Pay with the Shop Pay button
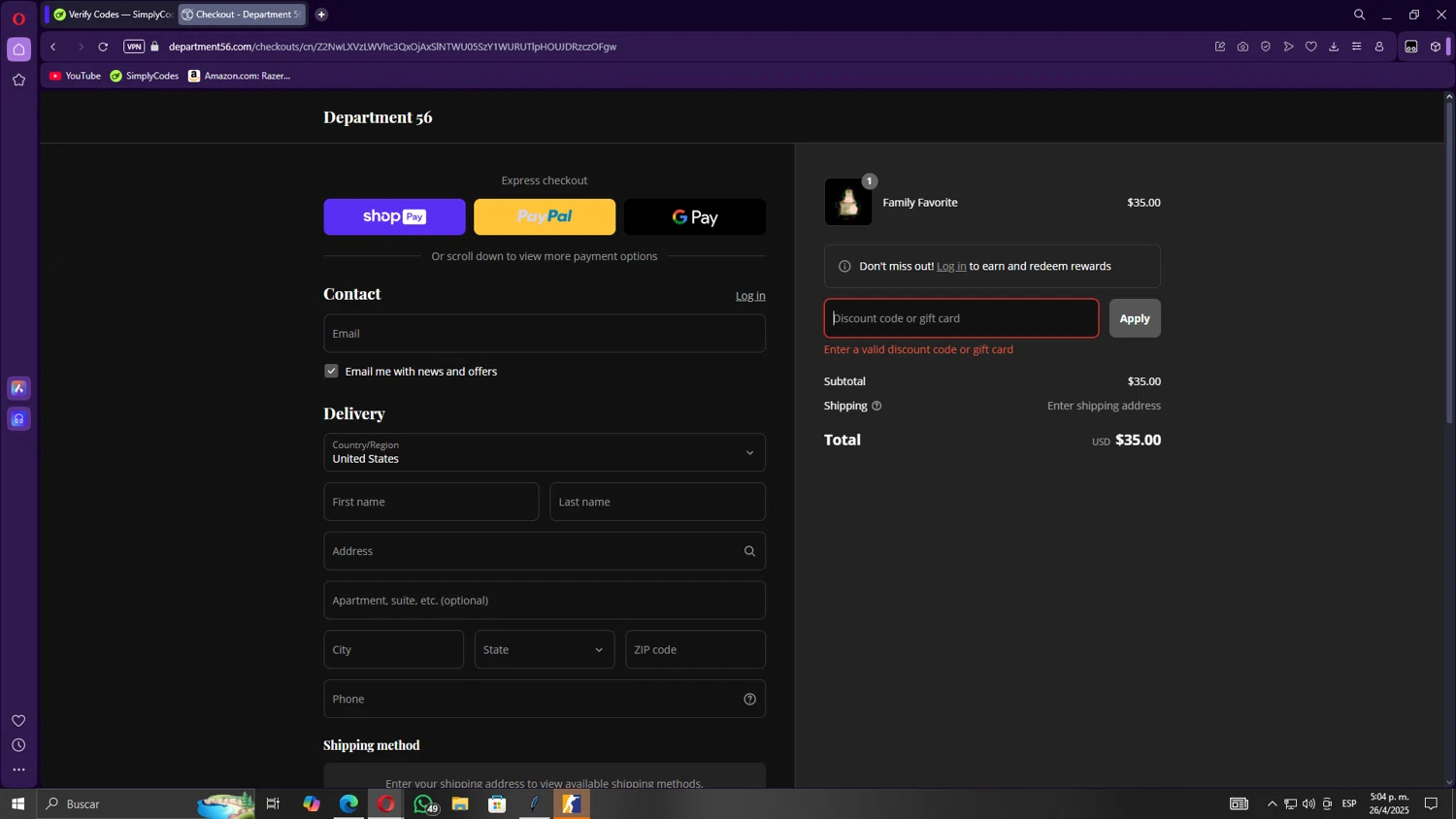Viewport: 1456px width, 819px height. pos(394,217)
